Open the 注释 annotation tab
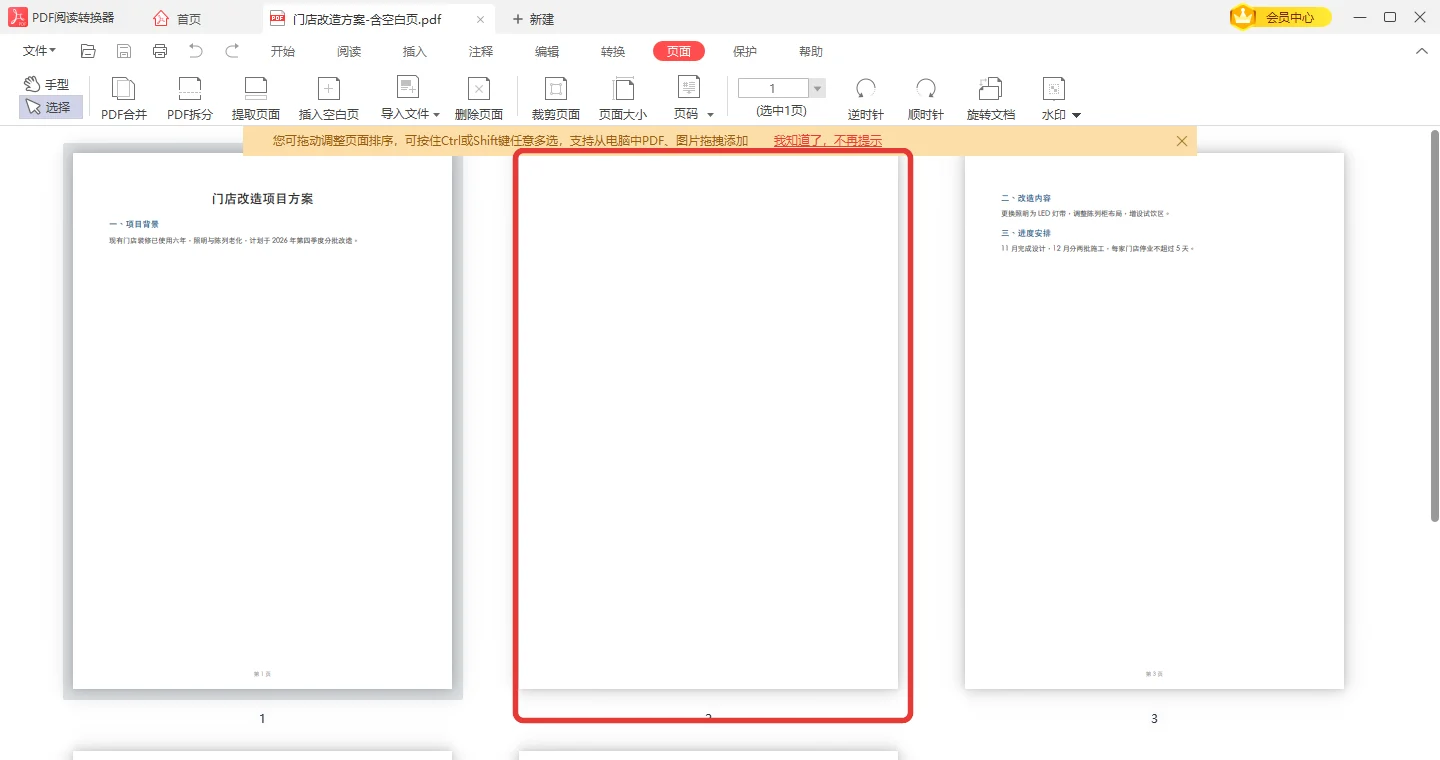Viewport: 1440px width, 760px height. click(481, 52)
